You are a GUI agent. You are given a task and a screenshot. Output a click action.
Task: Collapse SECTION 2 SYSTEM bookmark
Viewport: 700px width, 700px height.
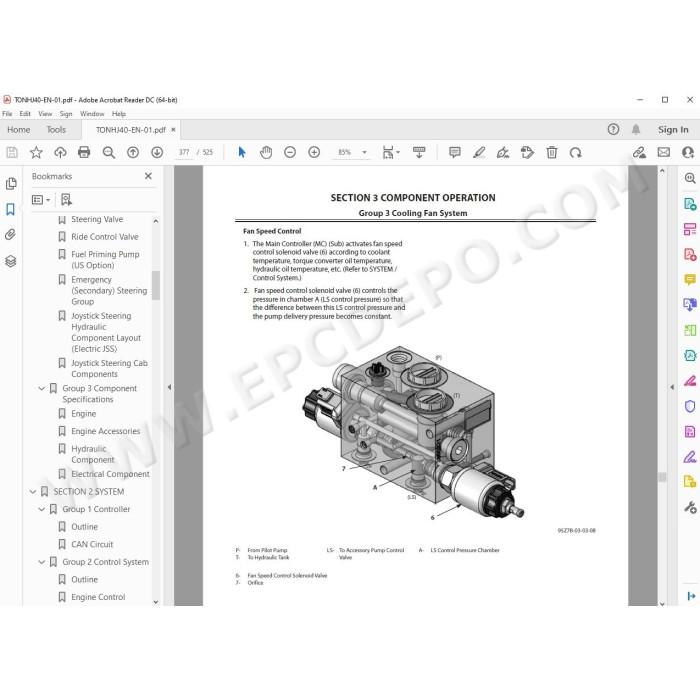point(33,492)
